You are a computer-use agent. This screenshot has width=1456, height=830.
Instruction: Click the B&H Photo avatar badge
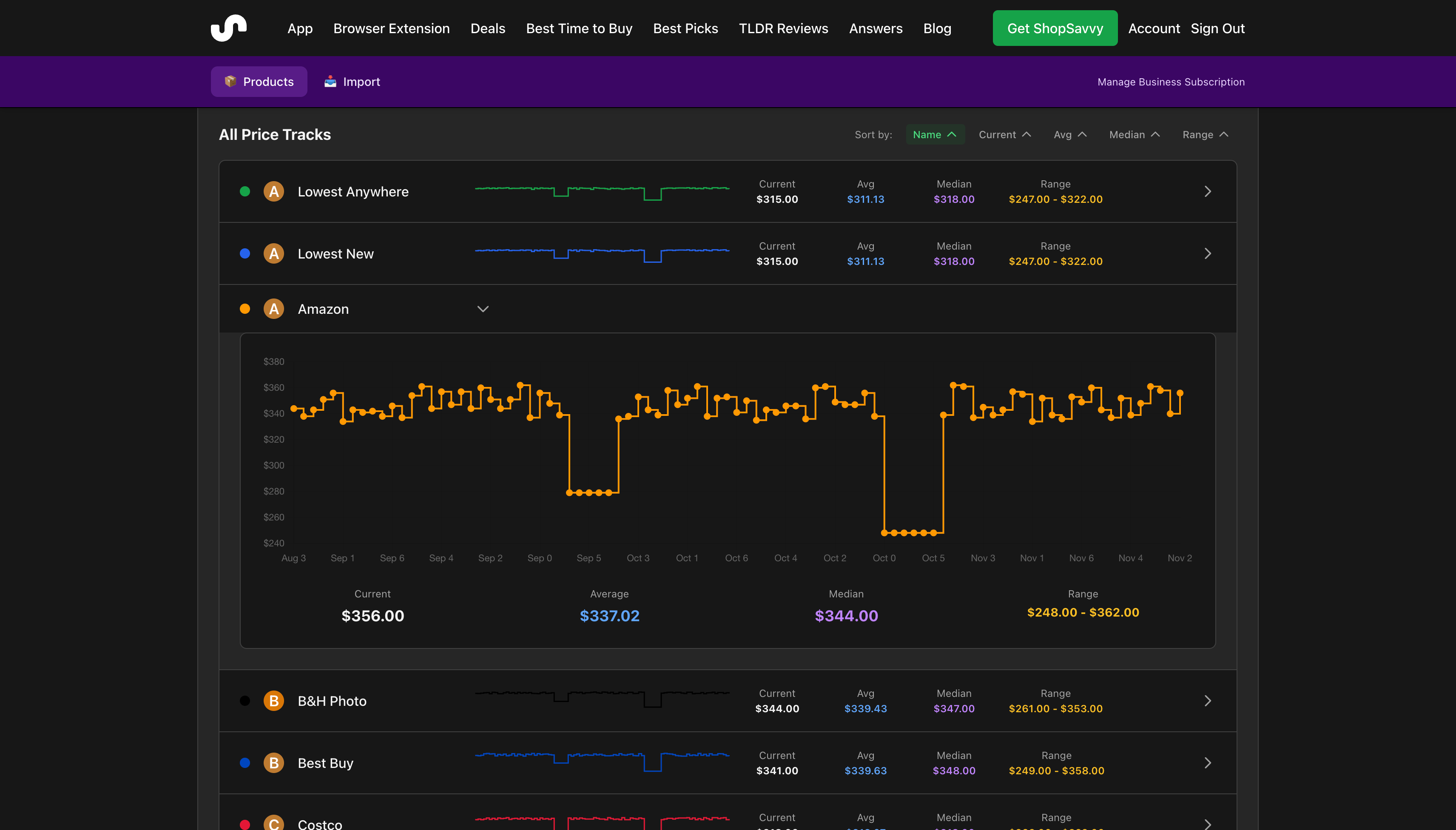[274, 701]
